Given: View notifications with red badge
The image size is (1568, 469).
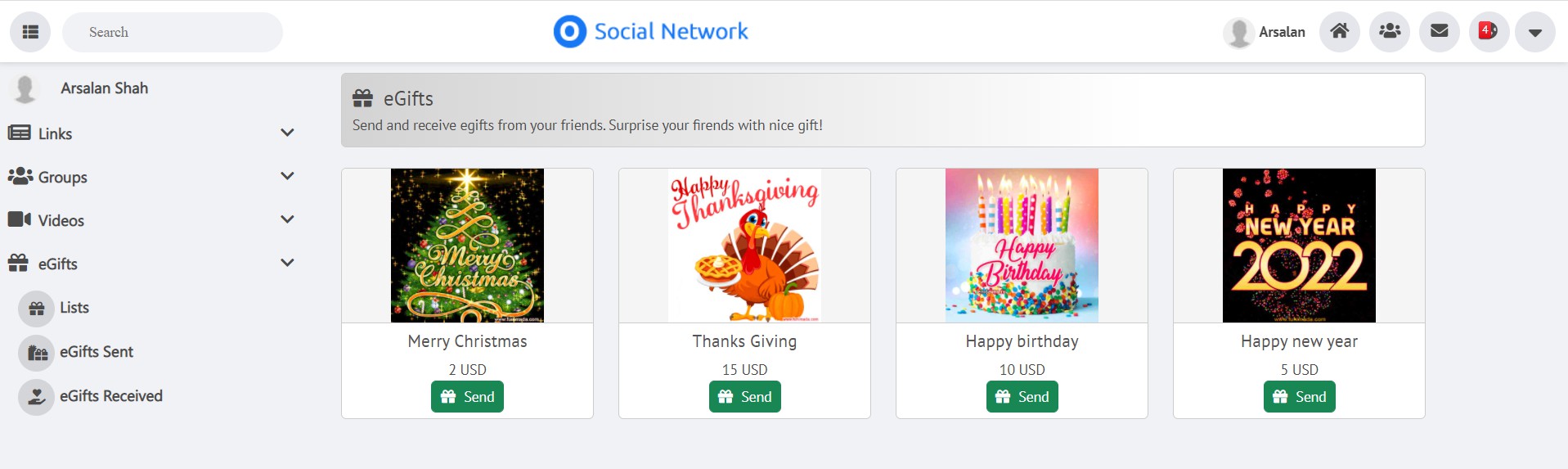Looking at the screenshot, I should [x=1489, y=32].
